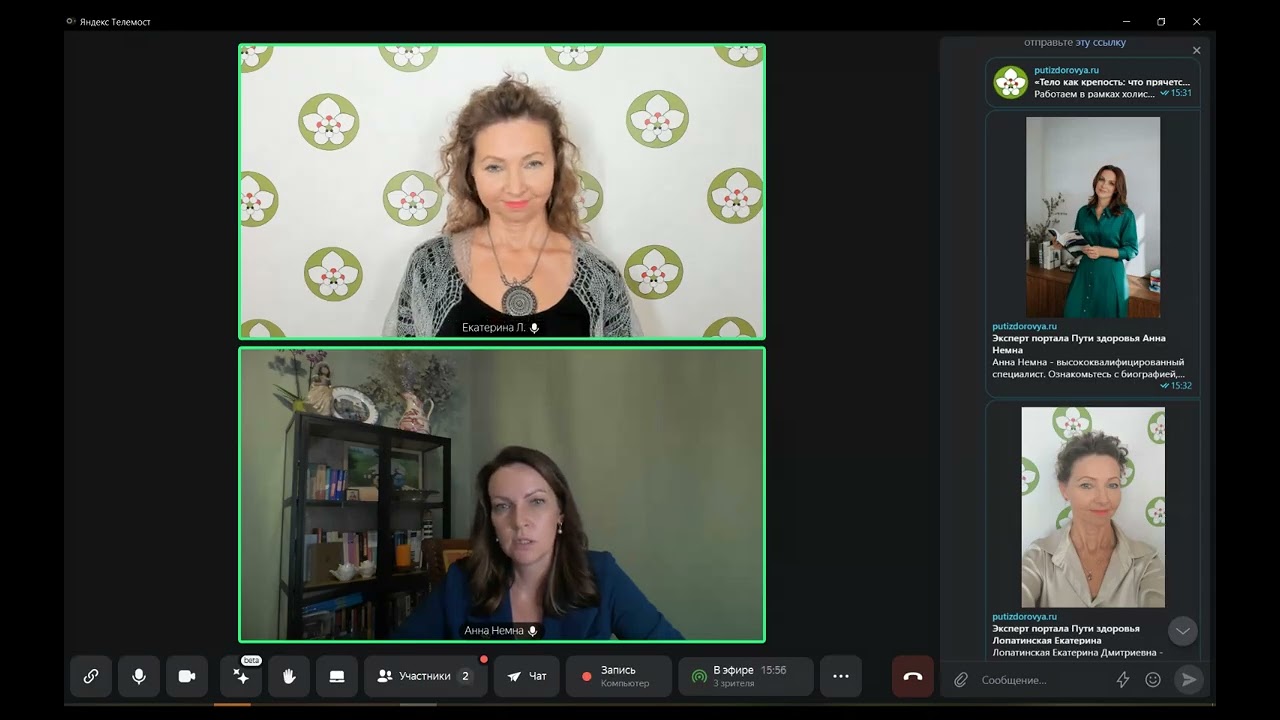Image resolution: width=1280 pixels, height=720 pixels.
Task: Mute the microphone in the bottom toolbar
Action: click(x=139, y=676)
